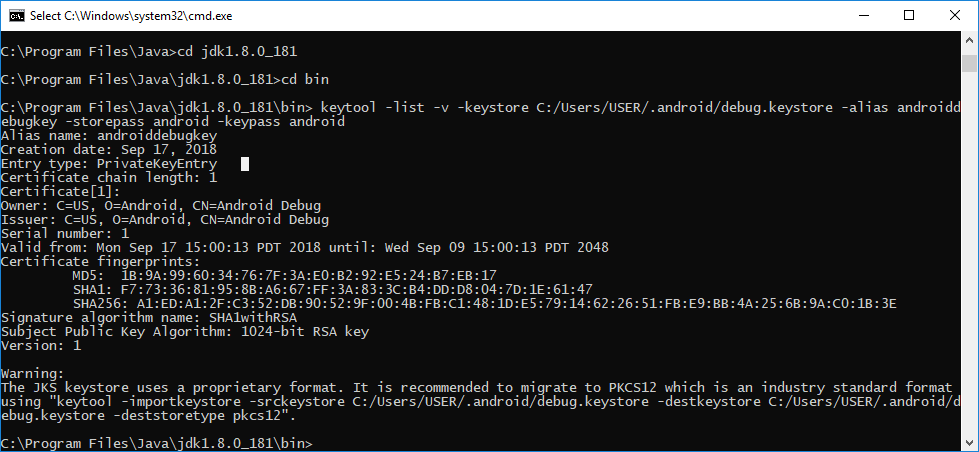Viewport: 979px width, 452px height.
Task: Click the '1024-bit RSA key' text
Action: point(305,332)
